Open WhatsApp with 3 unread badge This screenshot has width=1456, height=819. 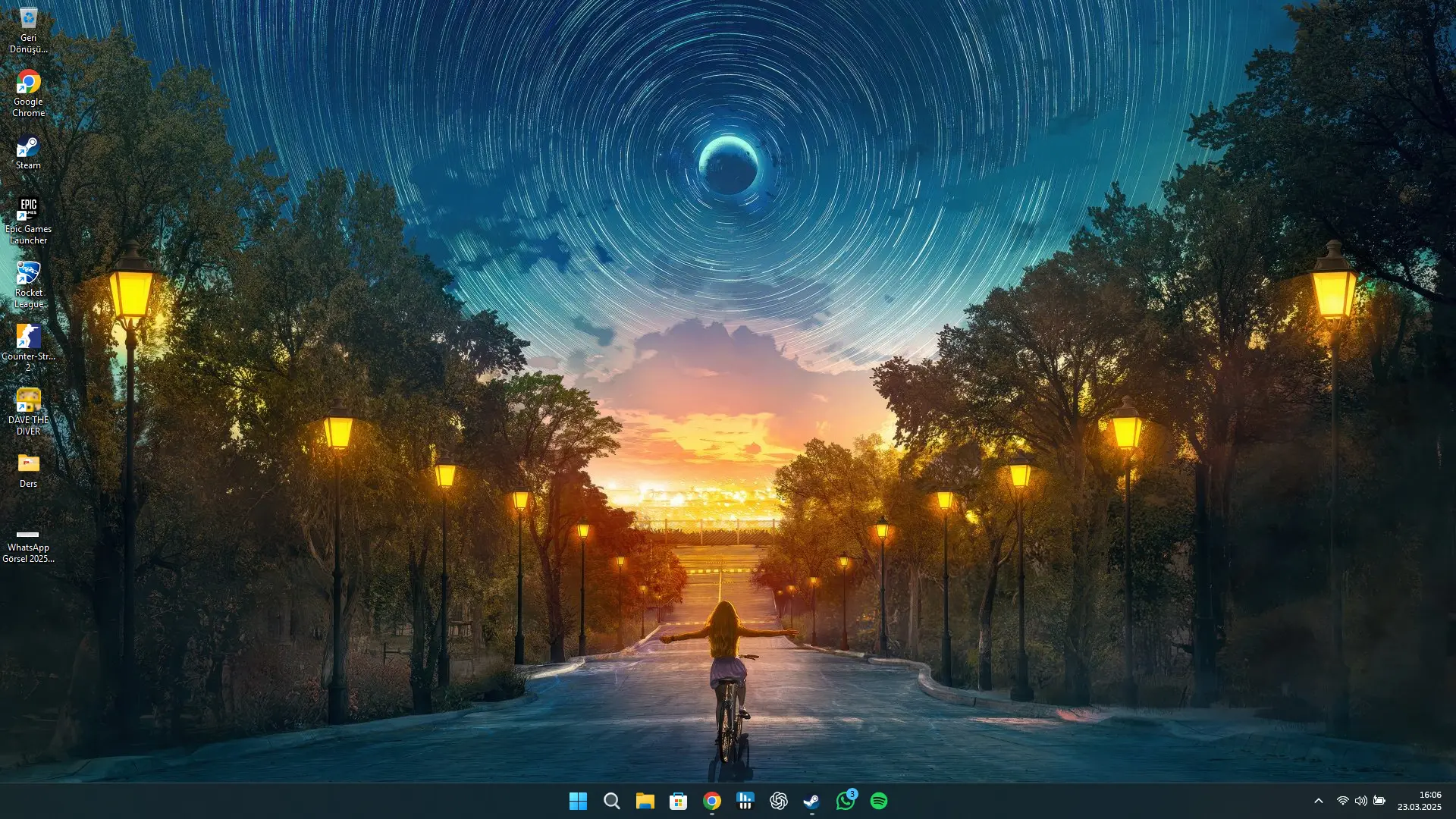click(845, 801)
